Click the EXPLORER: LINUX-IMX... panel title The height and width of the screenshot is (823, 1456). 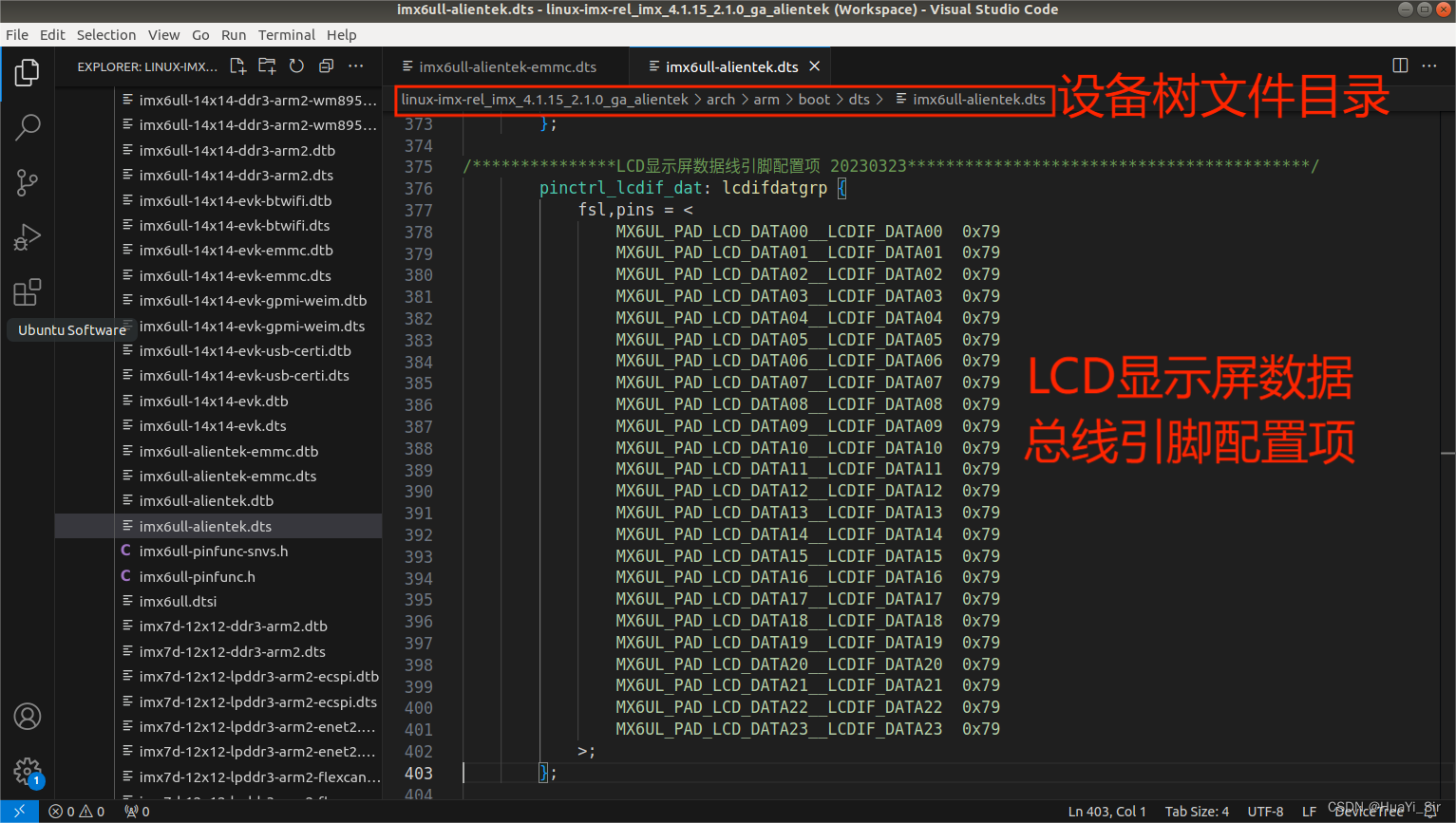[147, 66]
